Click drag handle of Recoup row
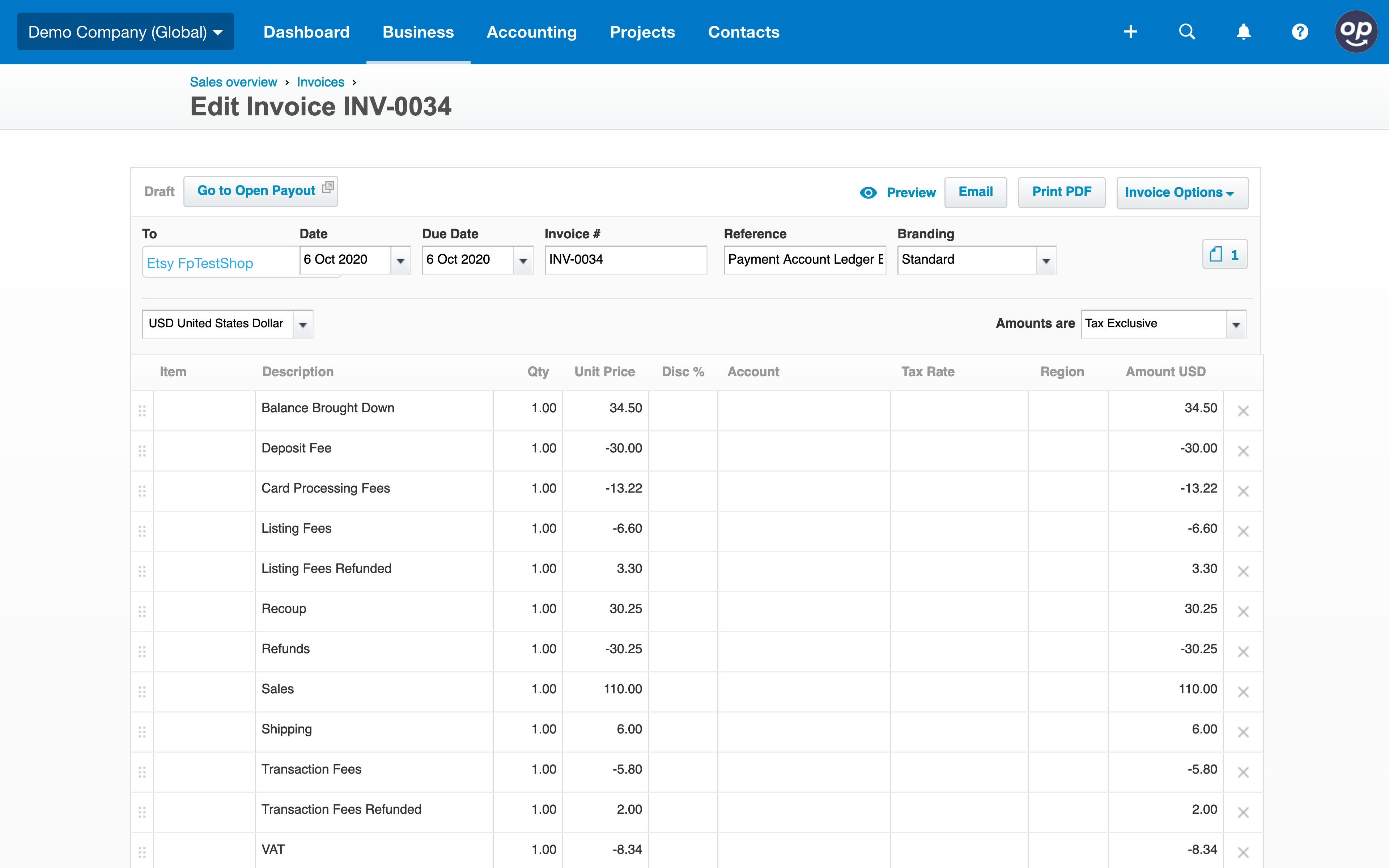This screenshot has width=1389, height=868. (x=143, y=612)
